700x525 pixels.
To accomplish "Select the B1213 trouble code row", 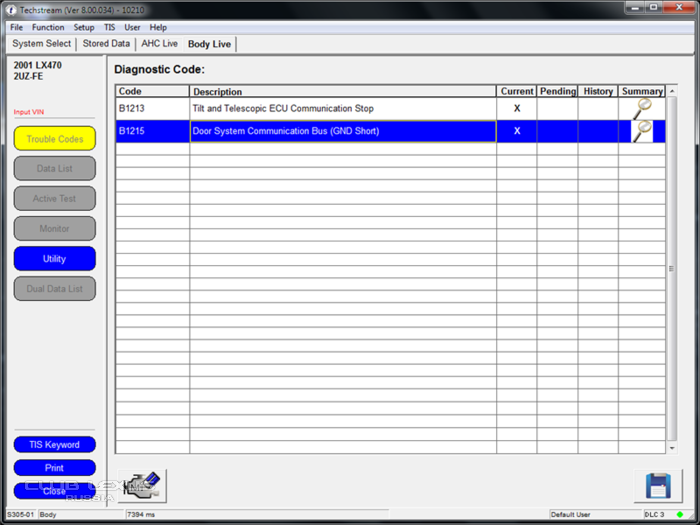I will click(152, 108).
